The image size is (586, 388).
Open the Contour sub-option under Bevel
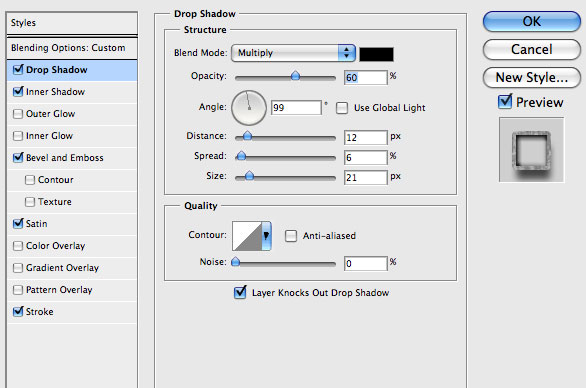[56, 180]
